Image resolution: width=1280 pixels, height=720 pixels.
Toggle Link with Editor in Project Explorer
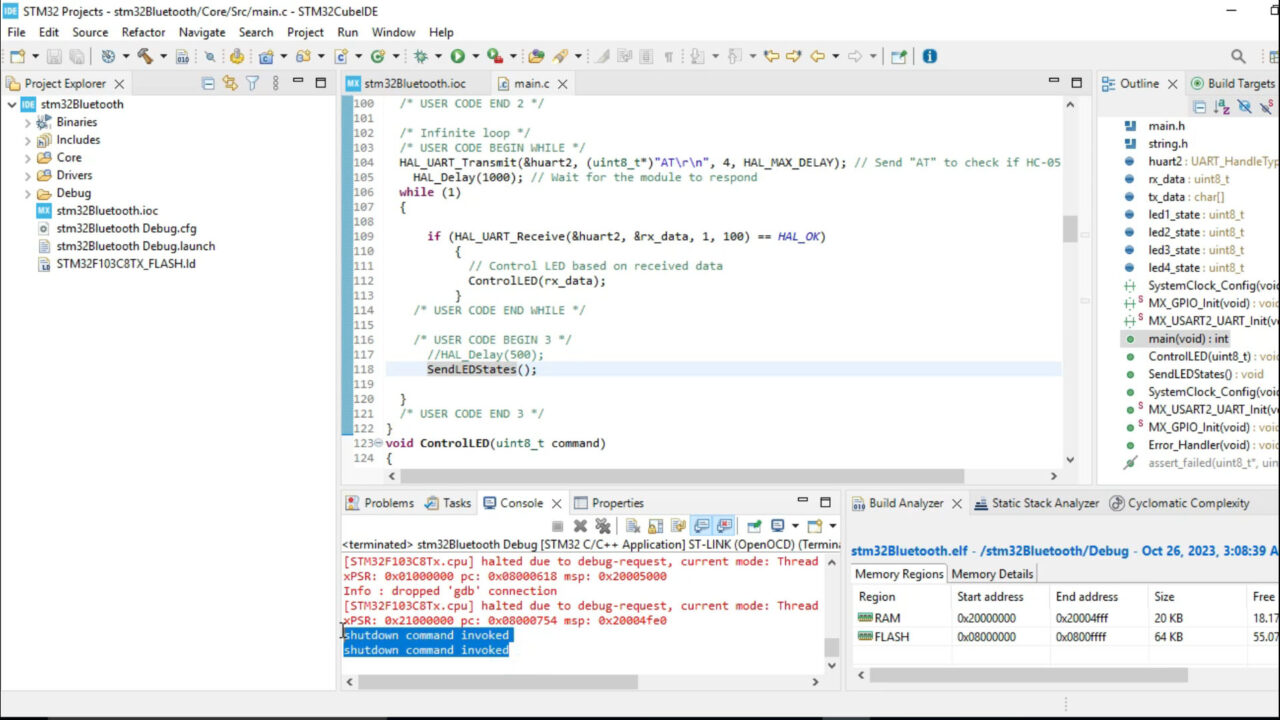click(x=230, y=84)
